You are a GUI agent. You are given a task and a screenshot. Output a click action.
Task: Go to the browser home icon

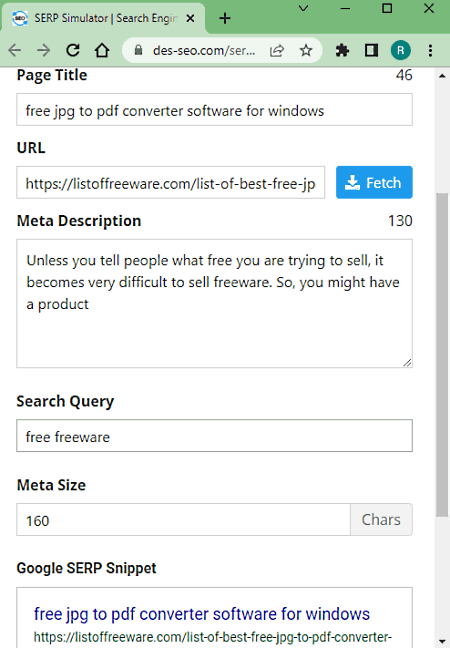pos(102,50)
